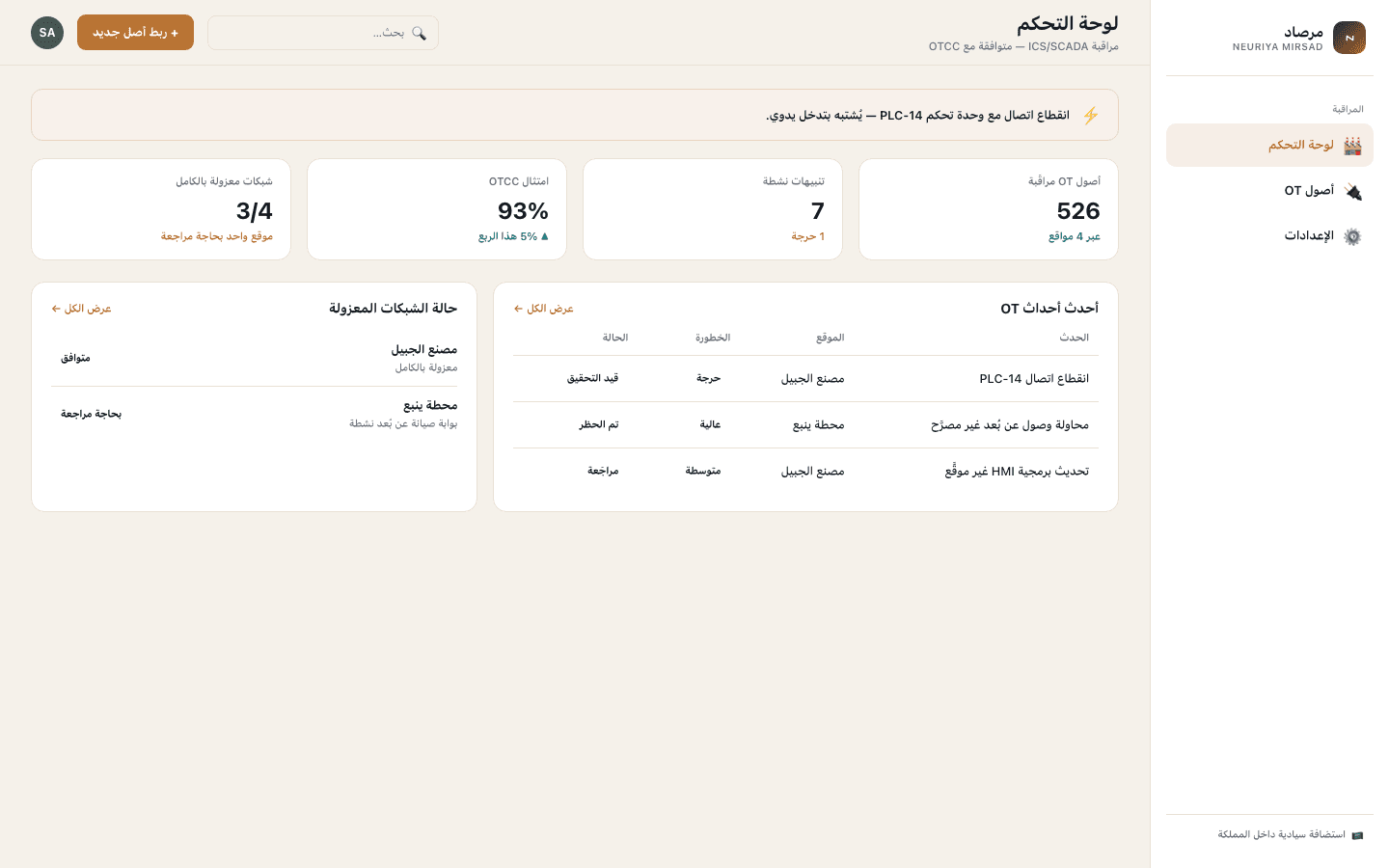
Task: Click the plug icon beside أصول OT
Action: pos(1352,191)
